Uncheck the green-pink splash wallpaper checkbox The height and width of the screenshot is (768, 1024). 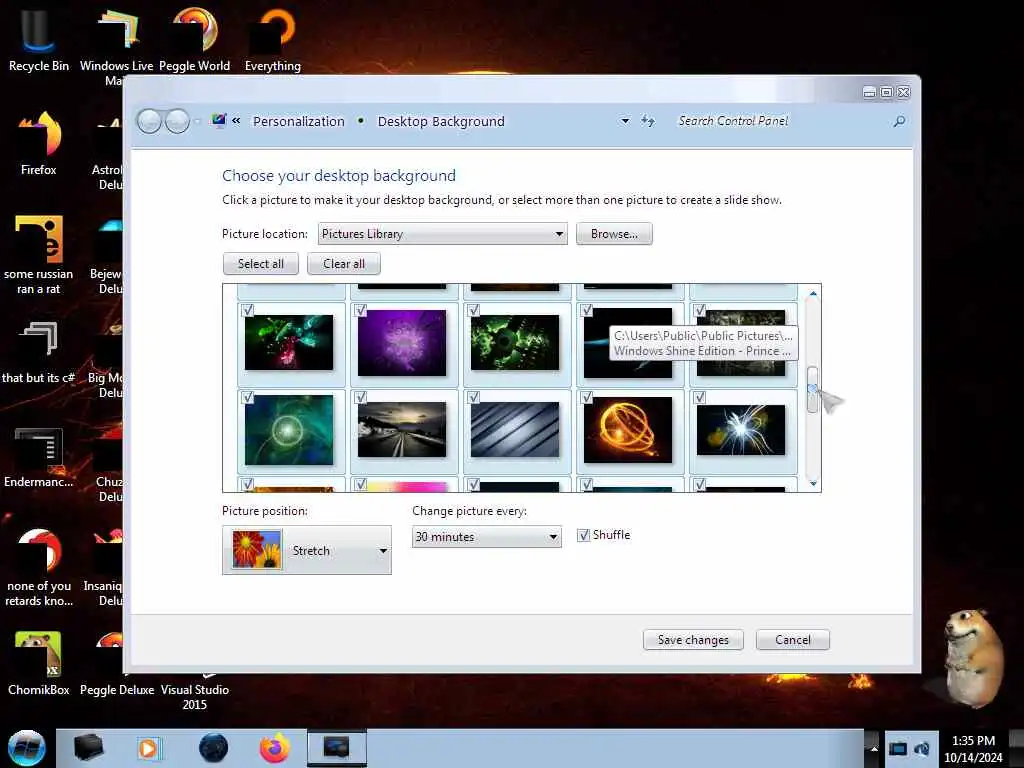pyautogui.click(x=248, y=310)
